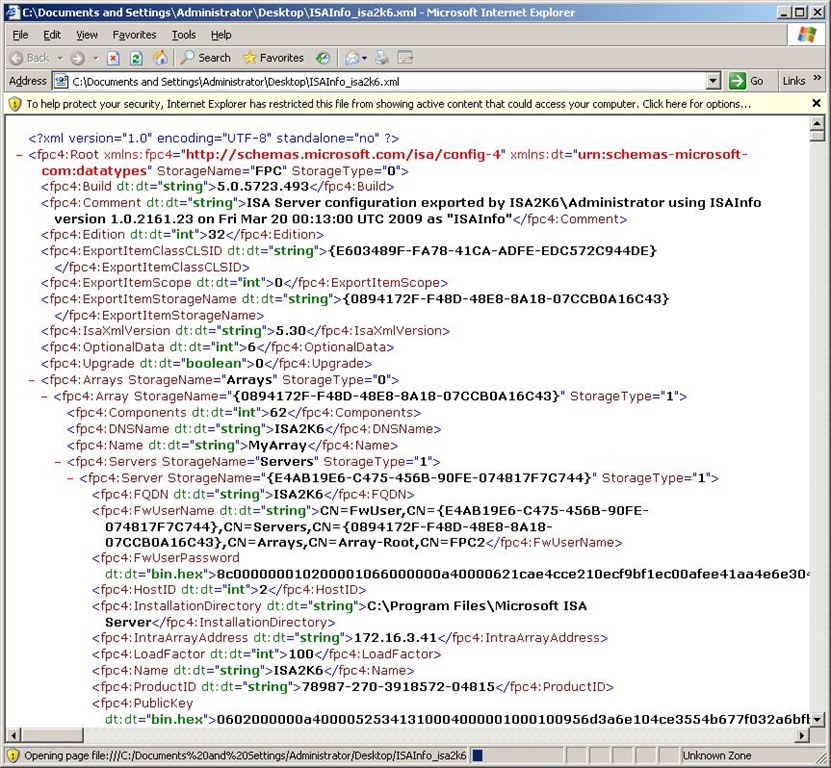831x768 pixels.
Task: Click the vertical scrollbar down arrow
Action: pos(817,719)
